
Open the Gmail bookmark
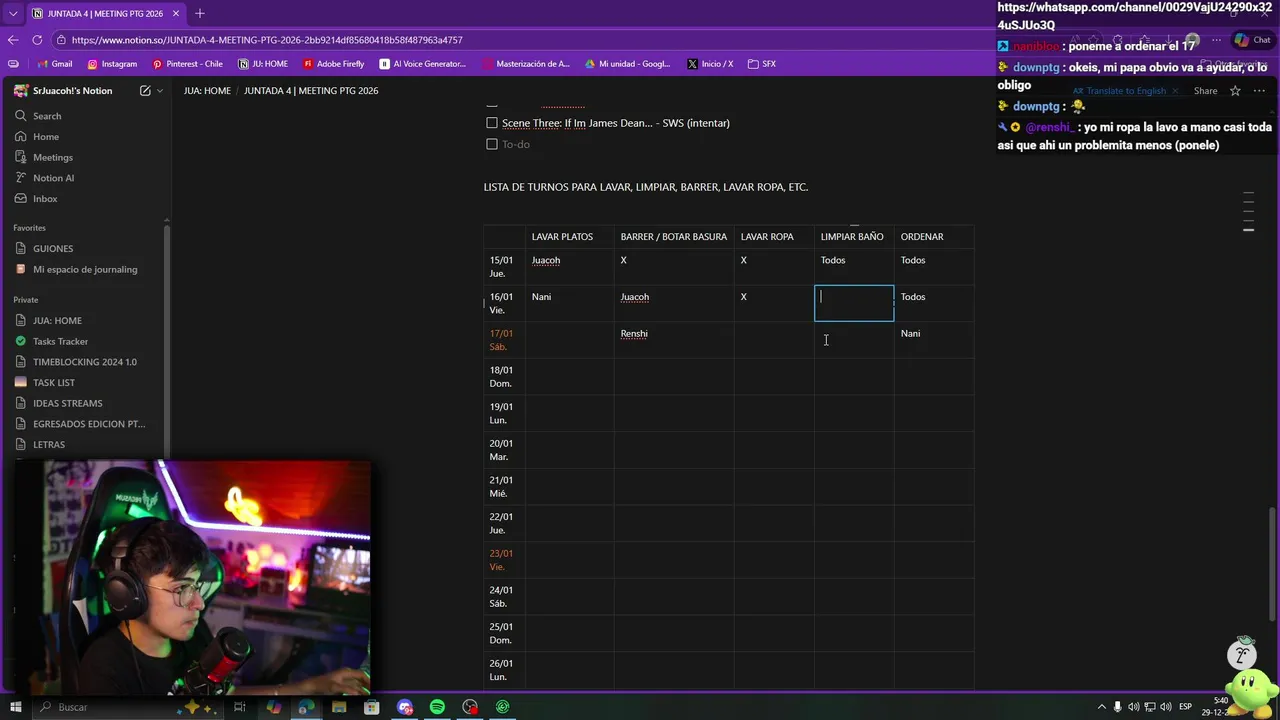[54, 64]
